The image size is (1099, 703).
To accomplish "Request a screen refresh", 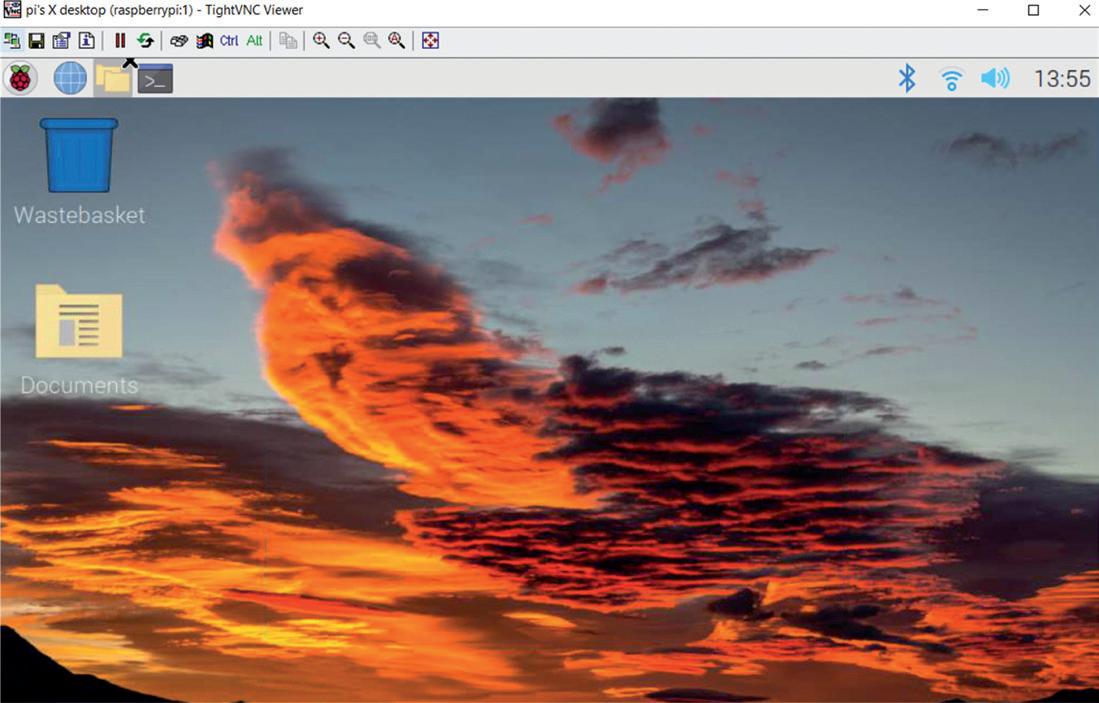I will coord(145,41).
